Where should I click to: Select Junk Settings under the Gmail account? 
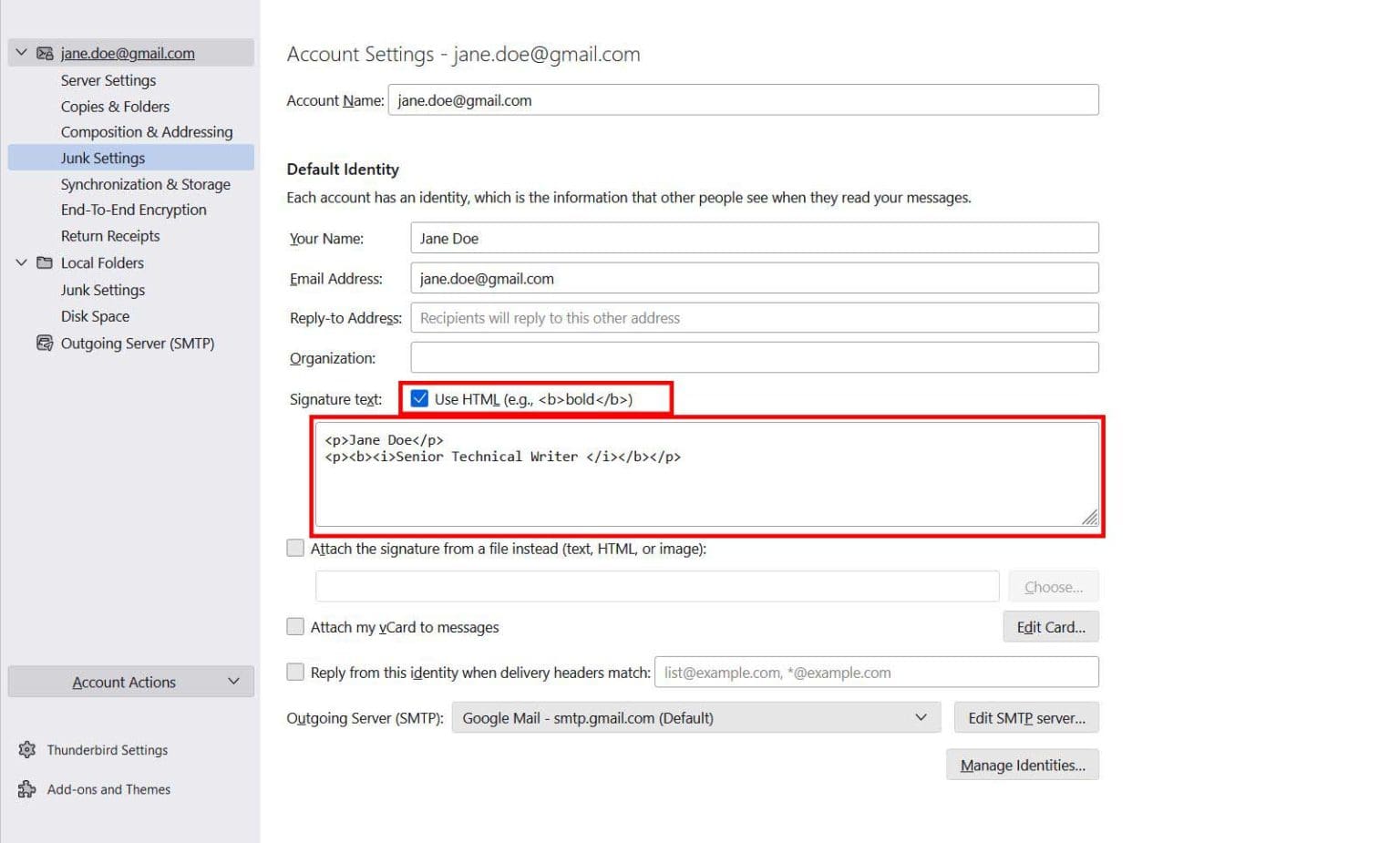tap(103, 158)
